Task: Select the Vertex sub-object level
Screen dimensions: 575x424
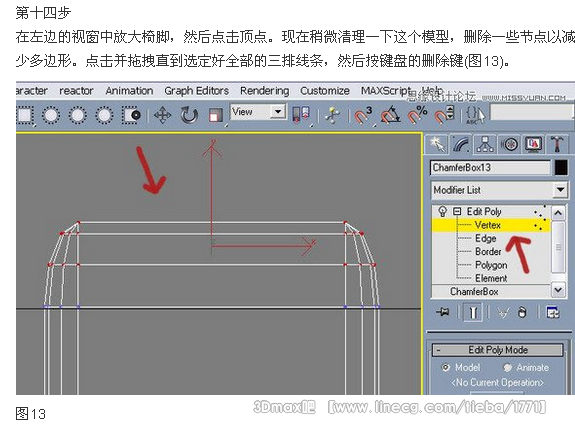Action: [x=487, y=225]
